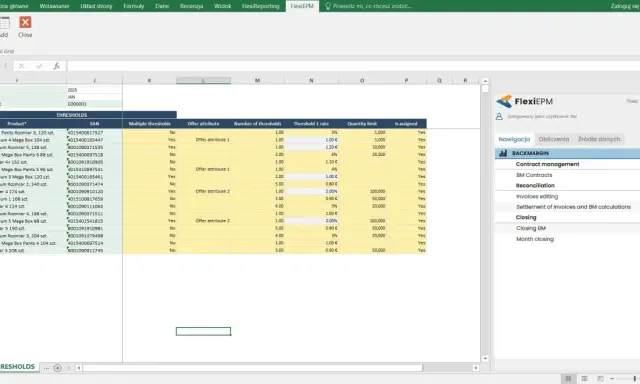Click the Multiple thresholds column header cell
The height and width of the screenshot is (384, 640).
[x=149, y=124]
